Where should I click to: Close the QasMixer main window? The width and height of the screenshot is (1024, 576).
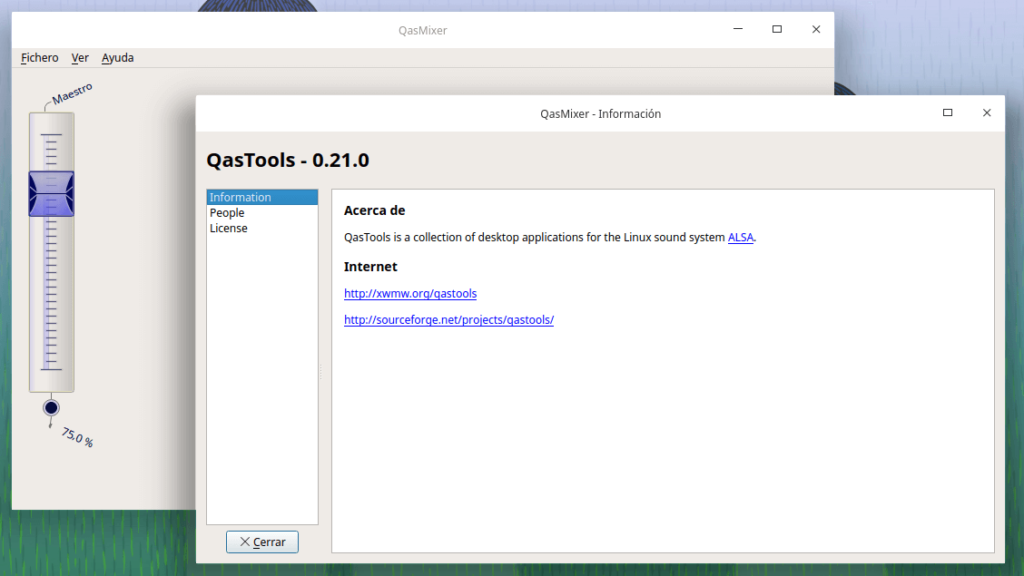[x=816, y=29]
